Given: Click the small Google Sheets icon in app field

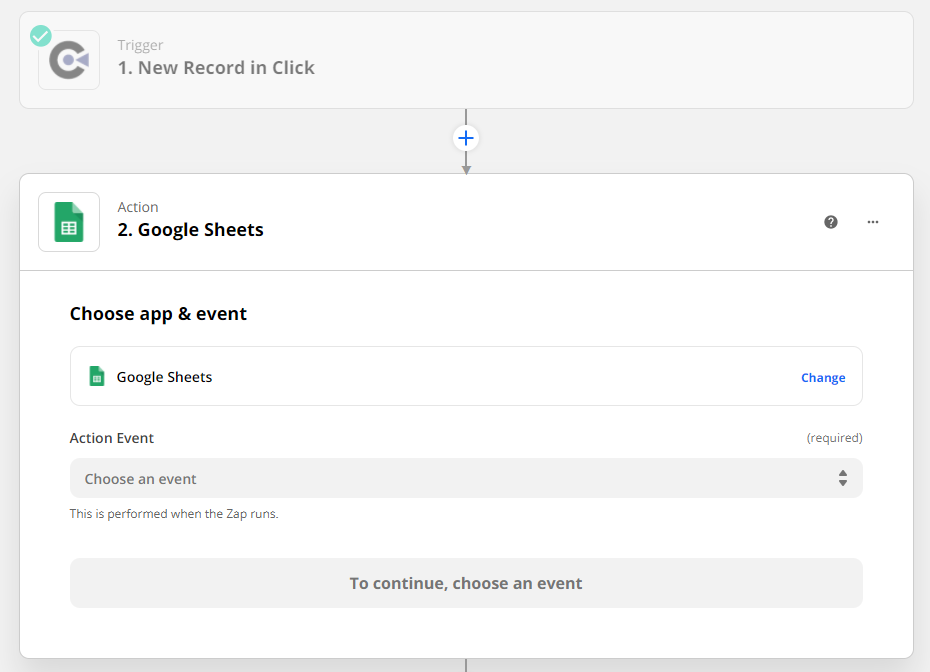Looking at the screenshot, I should (97, 377).
